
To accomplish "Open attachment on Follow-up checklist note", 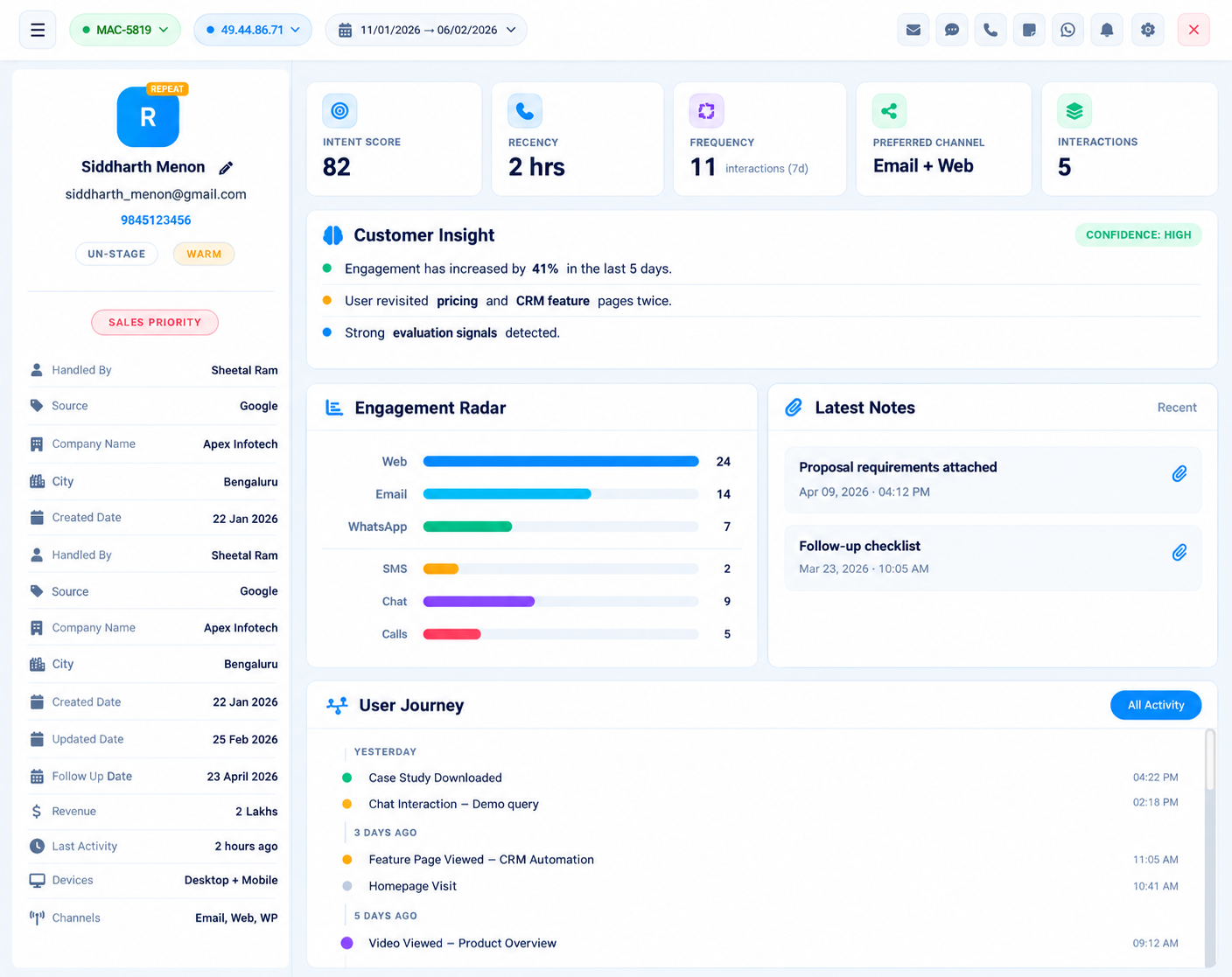I will [1179, 553].
